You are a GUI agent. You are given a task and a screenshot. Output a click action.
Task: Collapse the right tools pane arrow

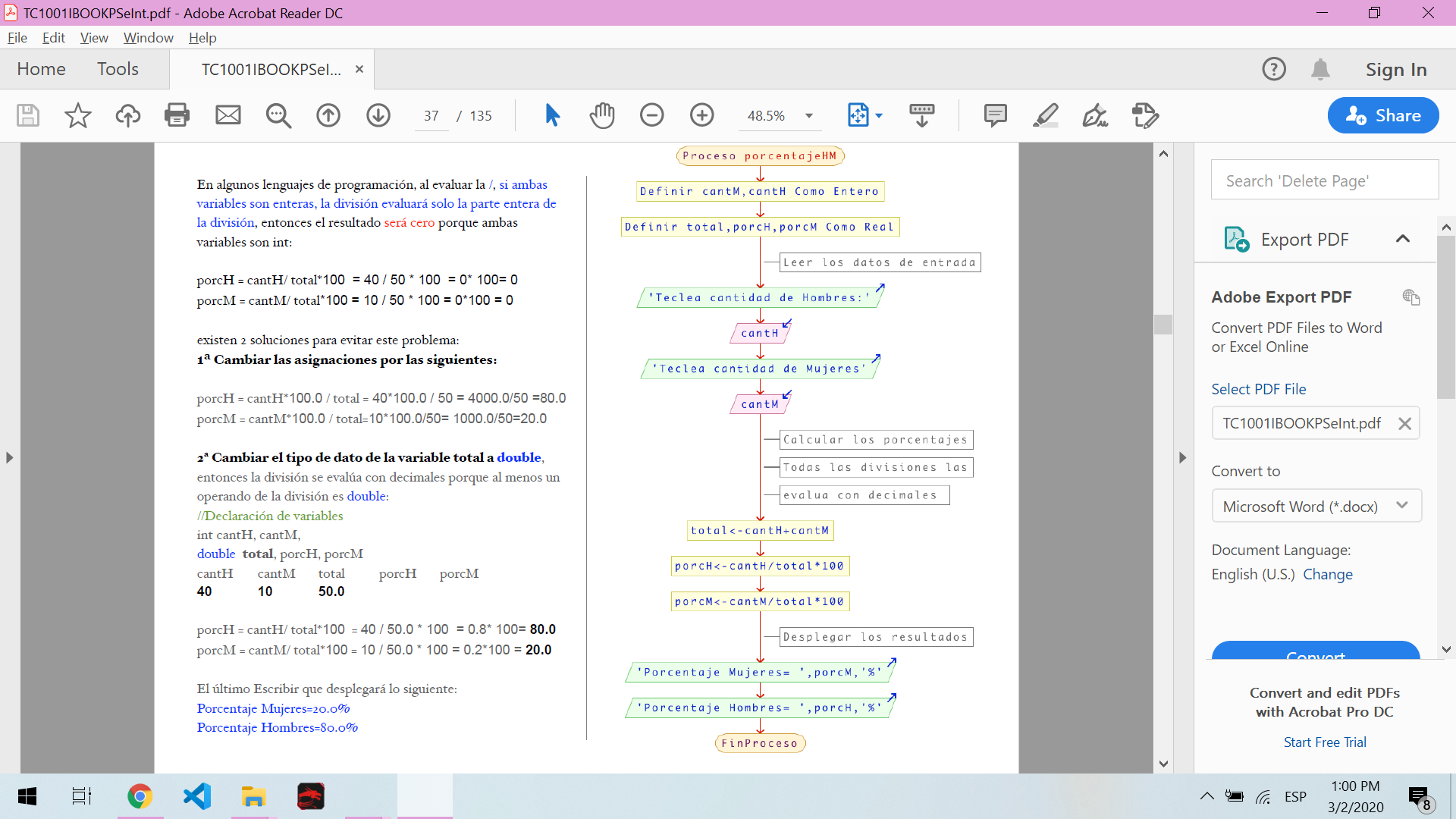pos(1182,457)
